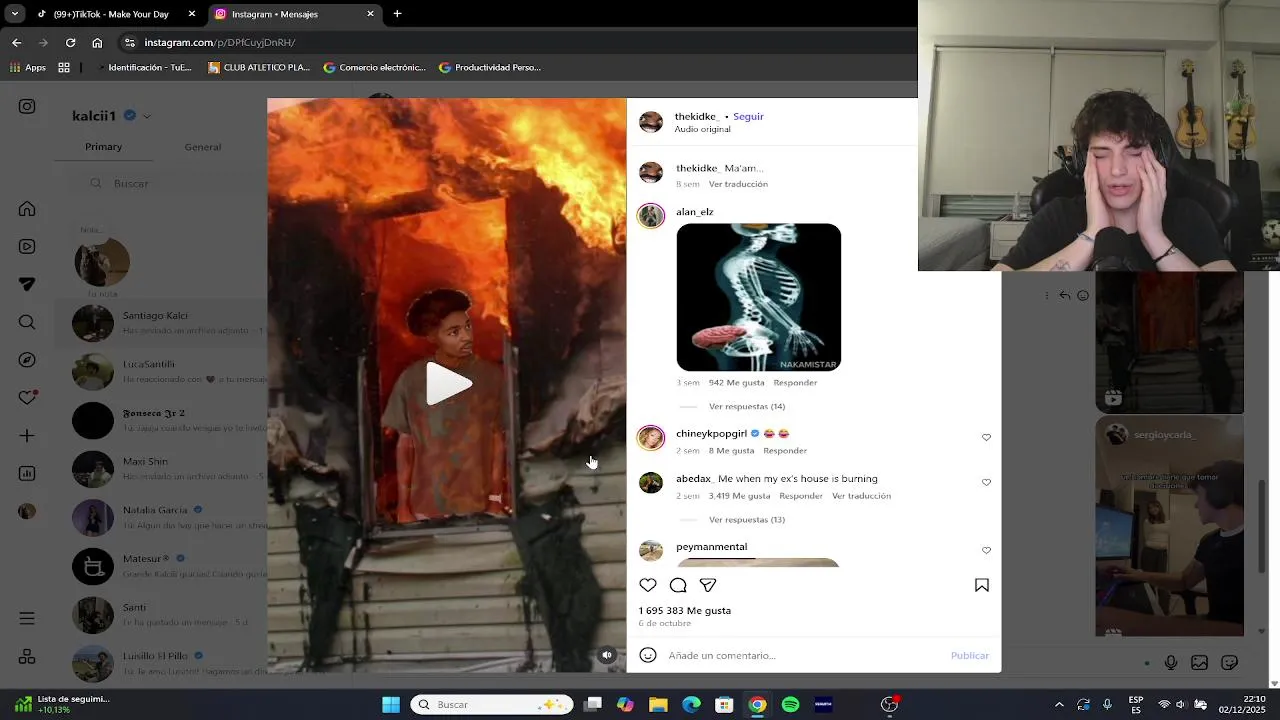
Task: Open profile avatar in Instagram sidebar
Action: point(27,511)
